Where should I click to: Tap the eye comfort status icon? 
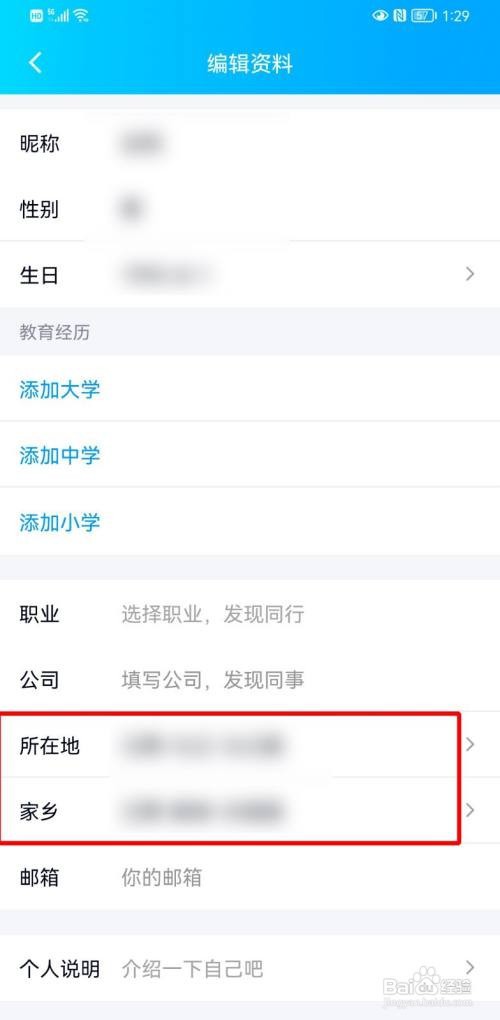click(x=380, y=16)
